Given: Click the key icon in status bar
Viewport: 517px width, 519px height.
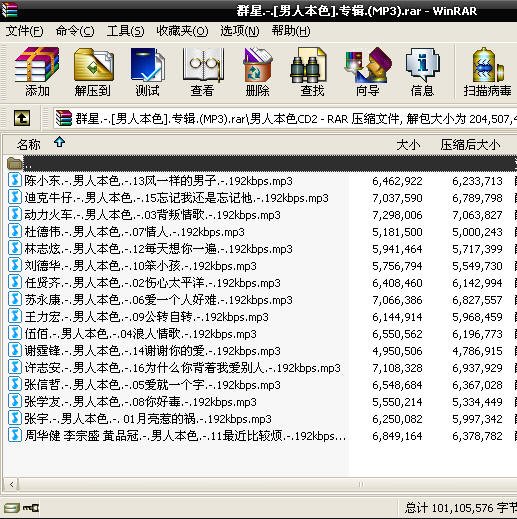Looking at the screenshot, I should (31, 508).
